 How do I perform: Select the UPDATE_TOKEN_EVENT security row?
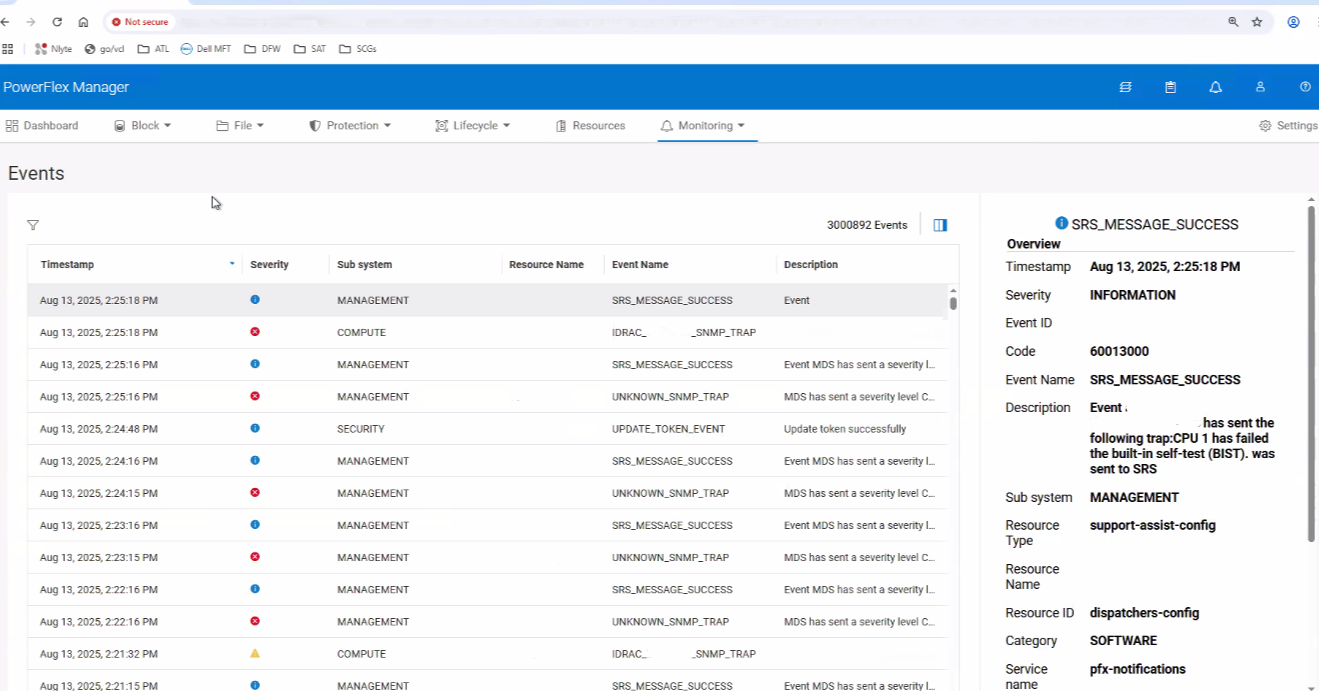(x=668, y=429)
